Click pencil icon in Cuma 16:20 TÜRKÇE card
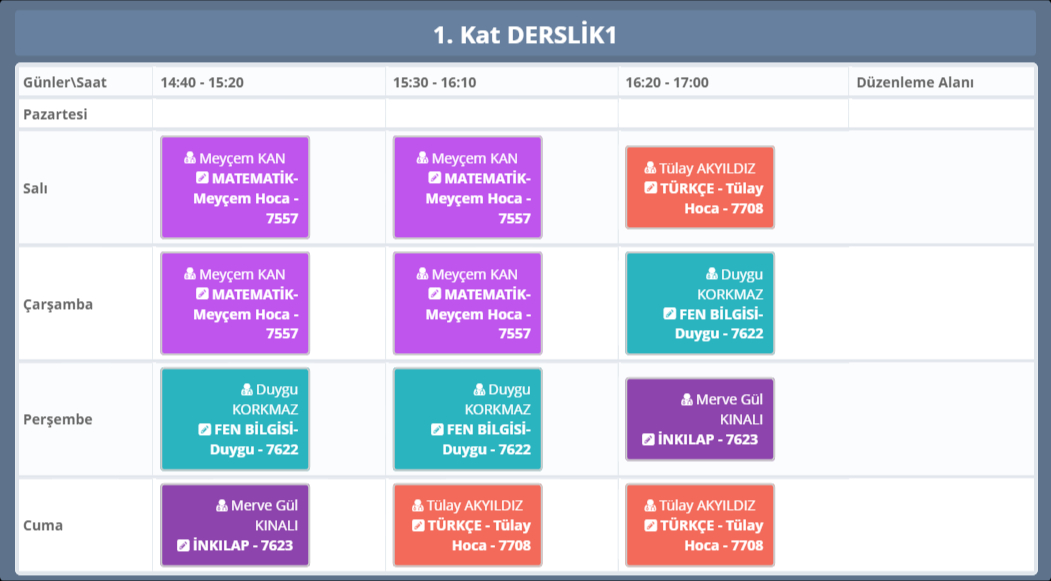Screen dimensions: 1051x581 coord(651,525)
